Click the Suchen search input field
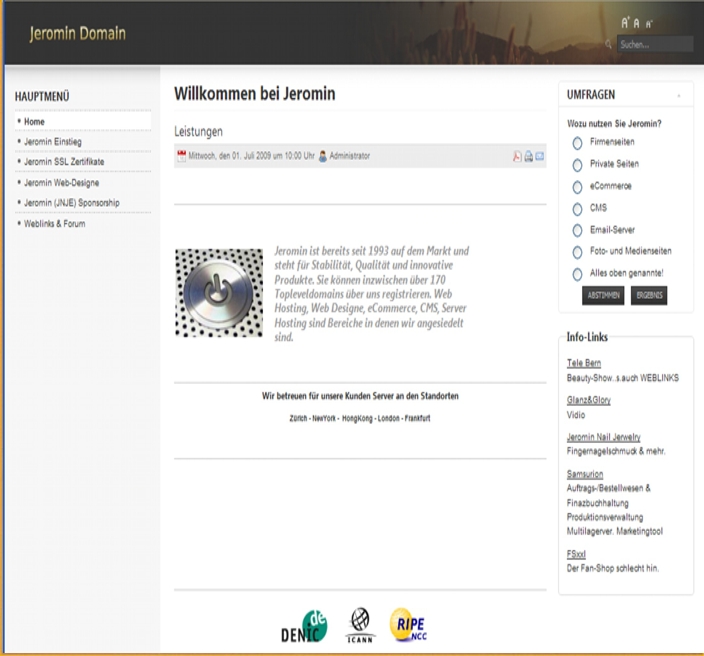This screenshot has height=656, width=704. [x=655, y=45]
